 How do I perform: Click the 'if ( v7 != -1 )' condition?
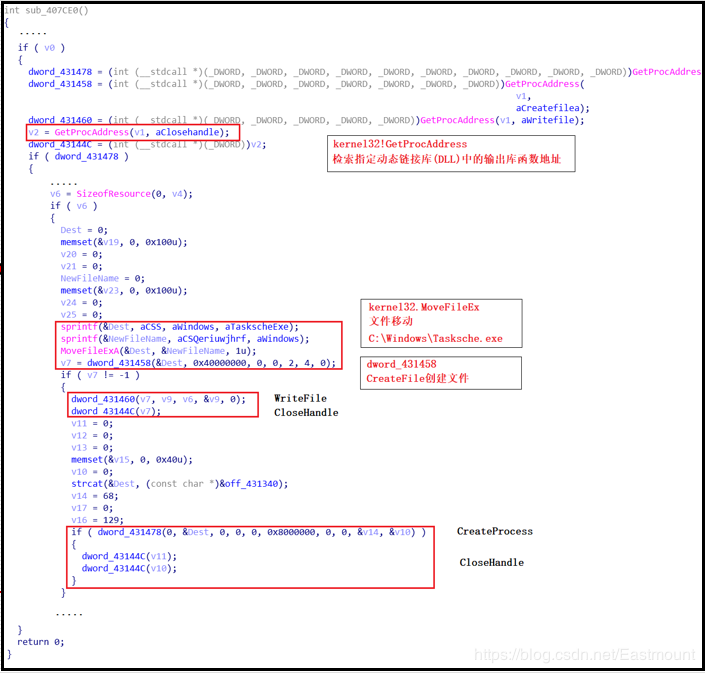point(100,375)
